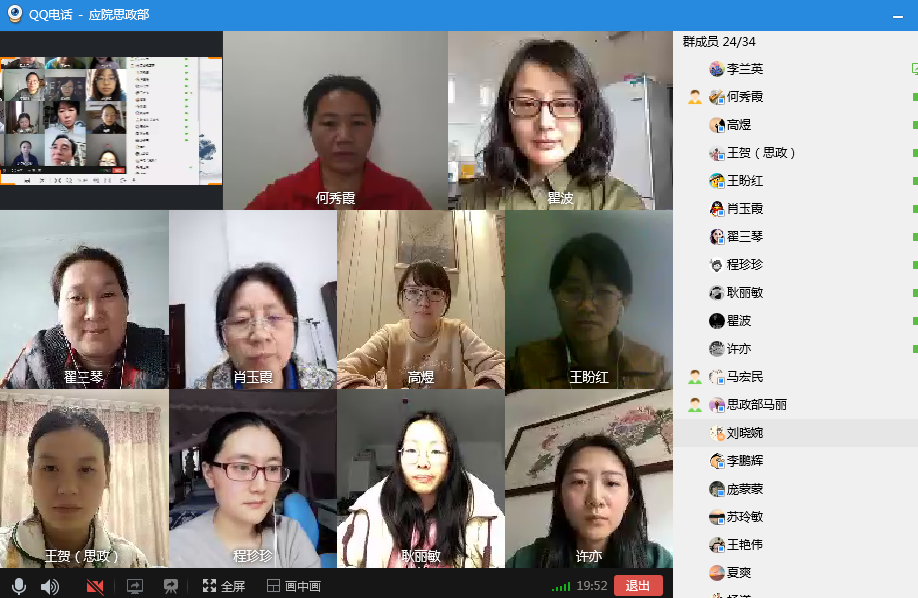Image resolution: width=918 pixels, height=598 pixels.
Task: Leave the call with 退出 button
Action: pos(638,586)
